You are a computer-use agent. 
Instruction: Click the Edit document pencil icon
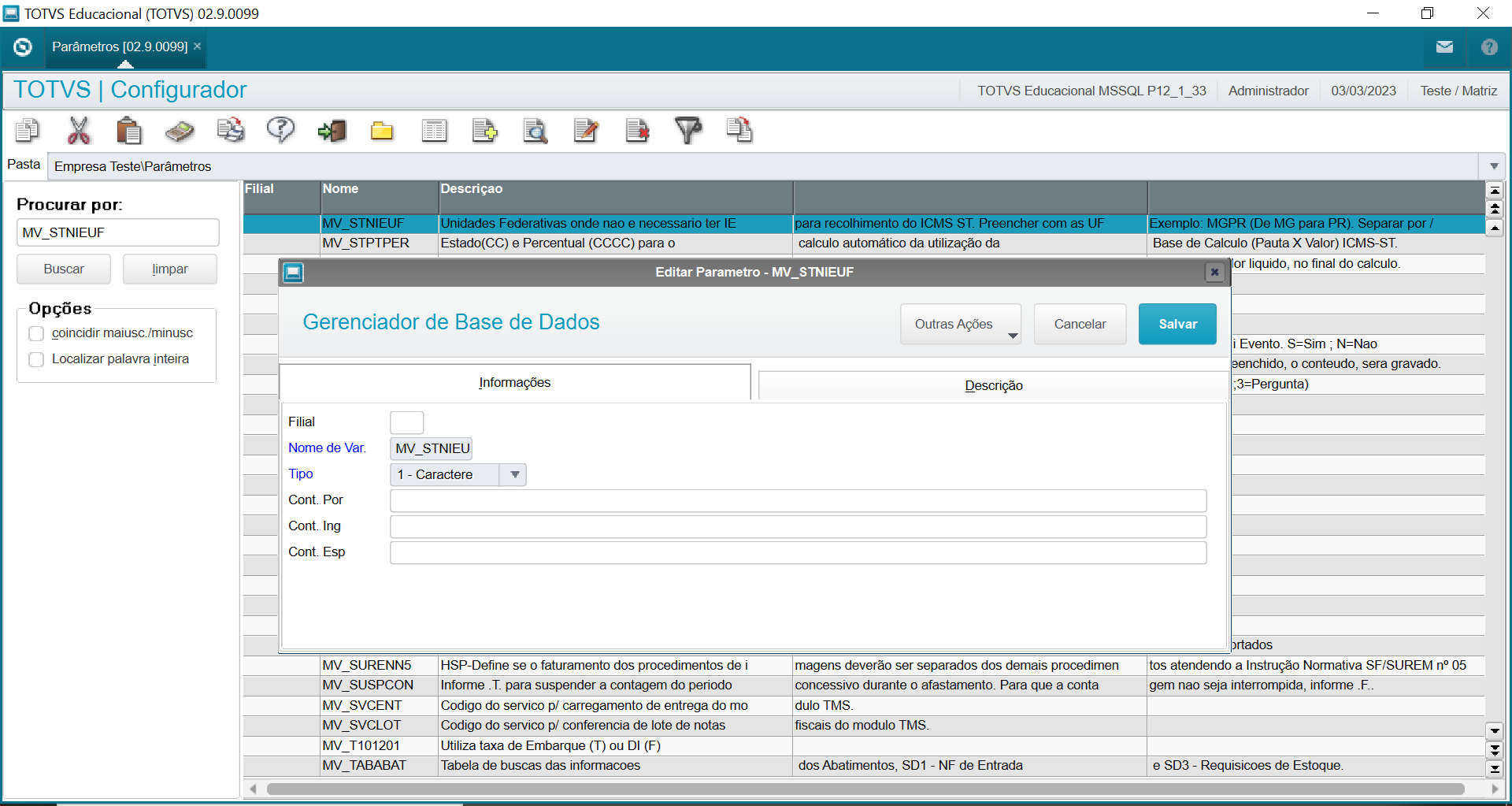pos(586,131)
